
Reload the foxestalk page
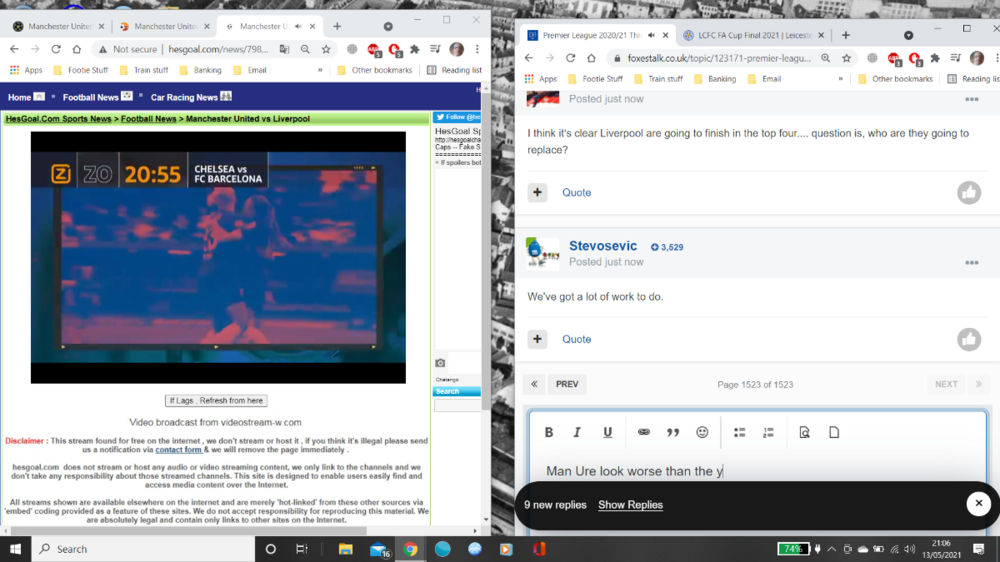coord(570,58)
